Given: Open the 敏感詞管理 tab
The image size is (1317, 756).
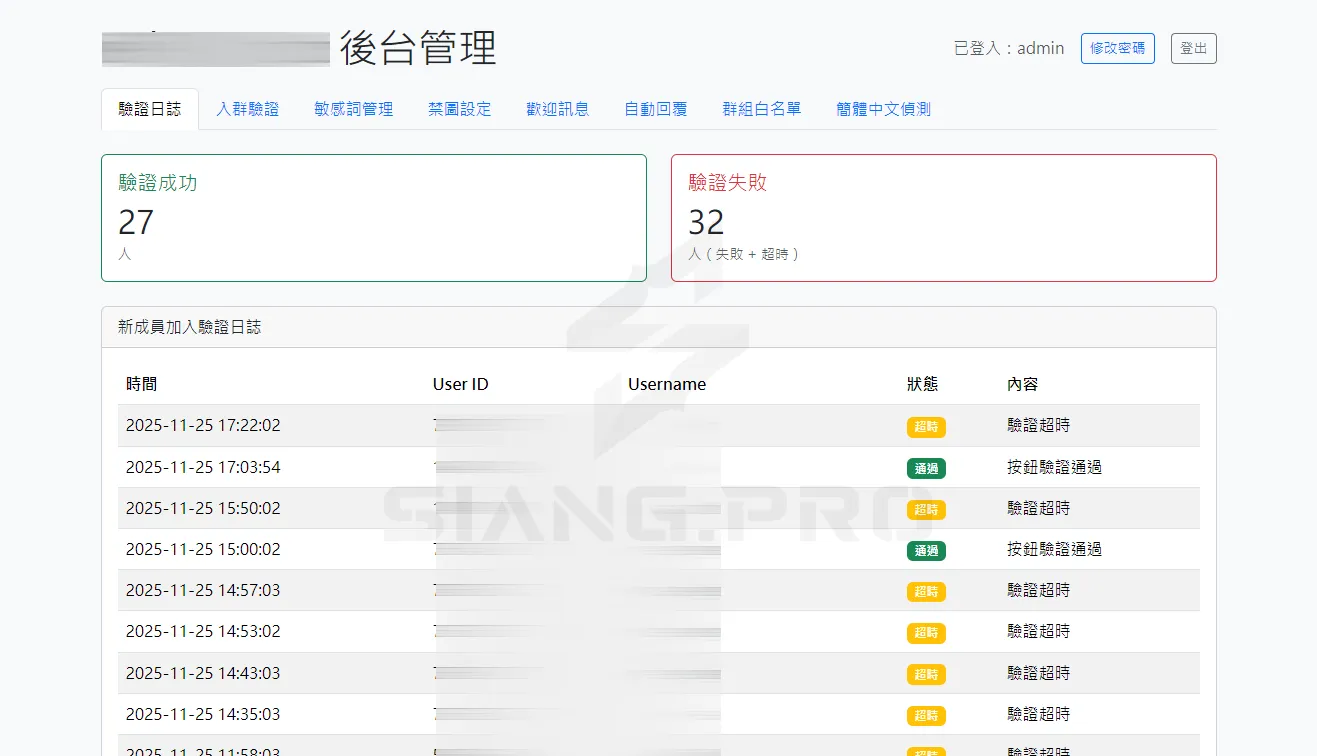Looking at the screenshot, I should tap(352, 108).
